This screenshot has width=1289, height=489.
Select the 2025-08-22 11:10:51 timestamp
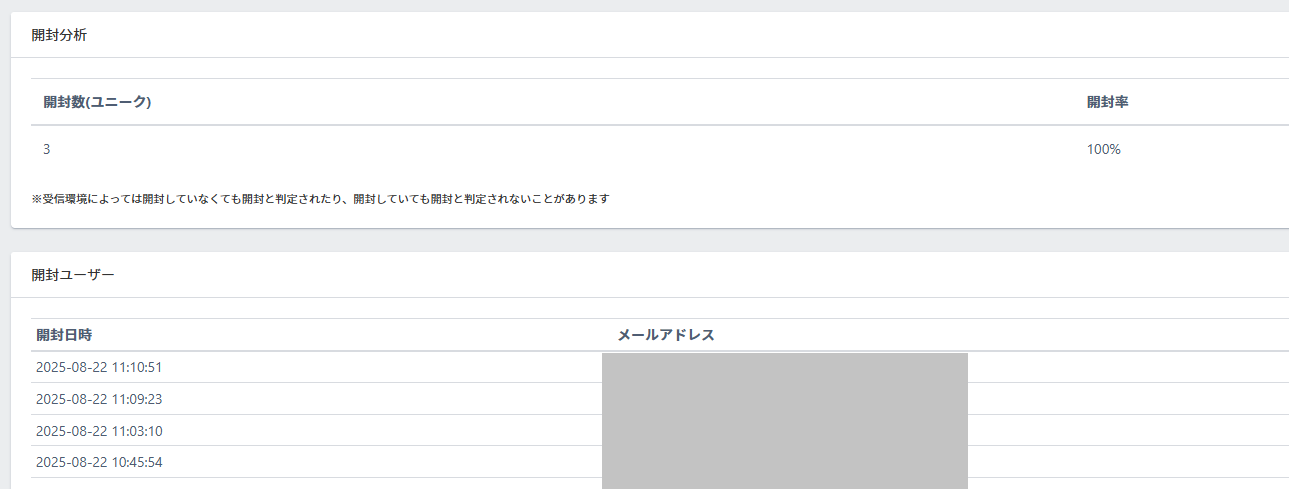[99, 367]
